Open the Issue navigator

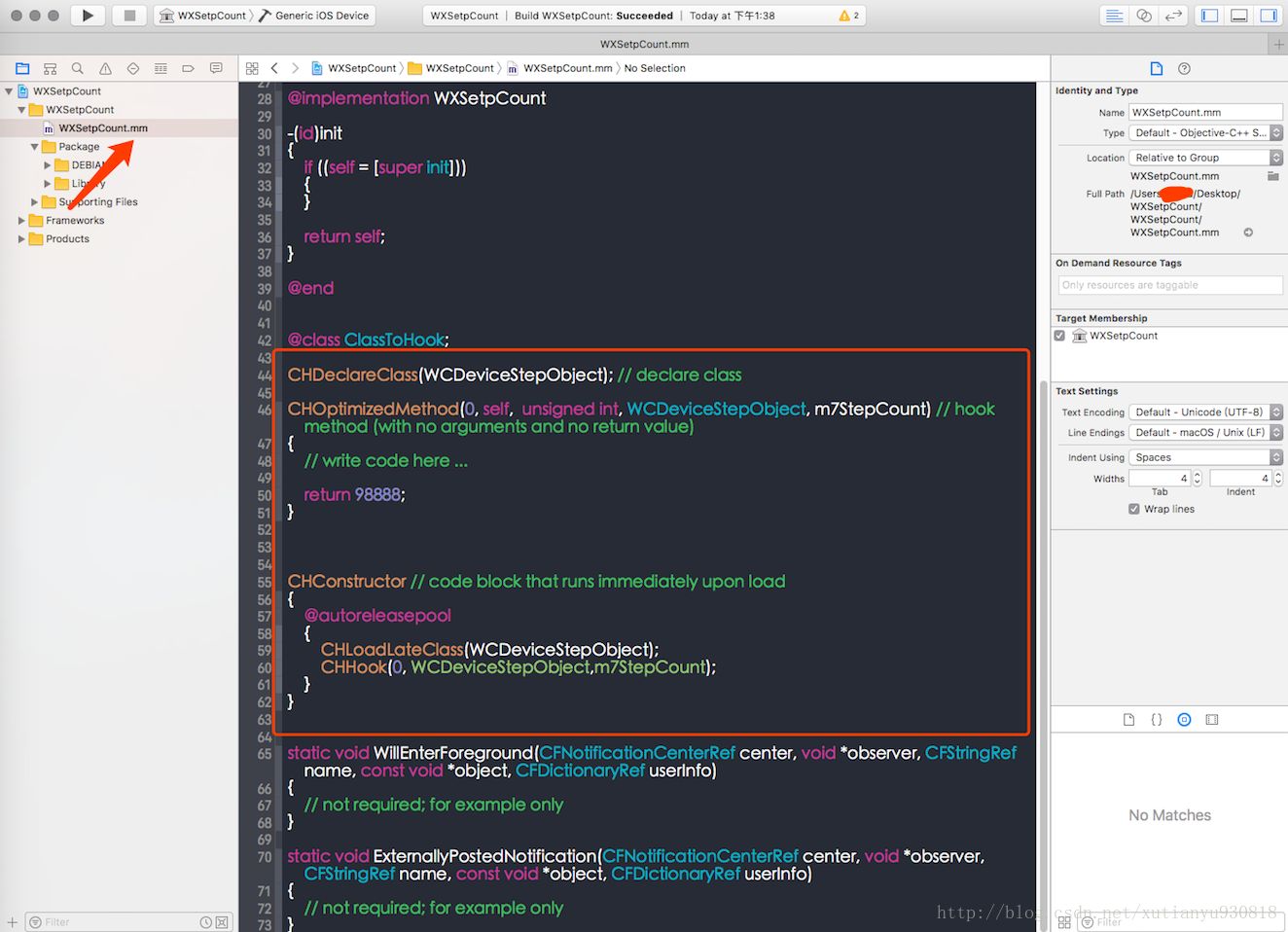point(105,68)
